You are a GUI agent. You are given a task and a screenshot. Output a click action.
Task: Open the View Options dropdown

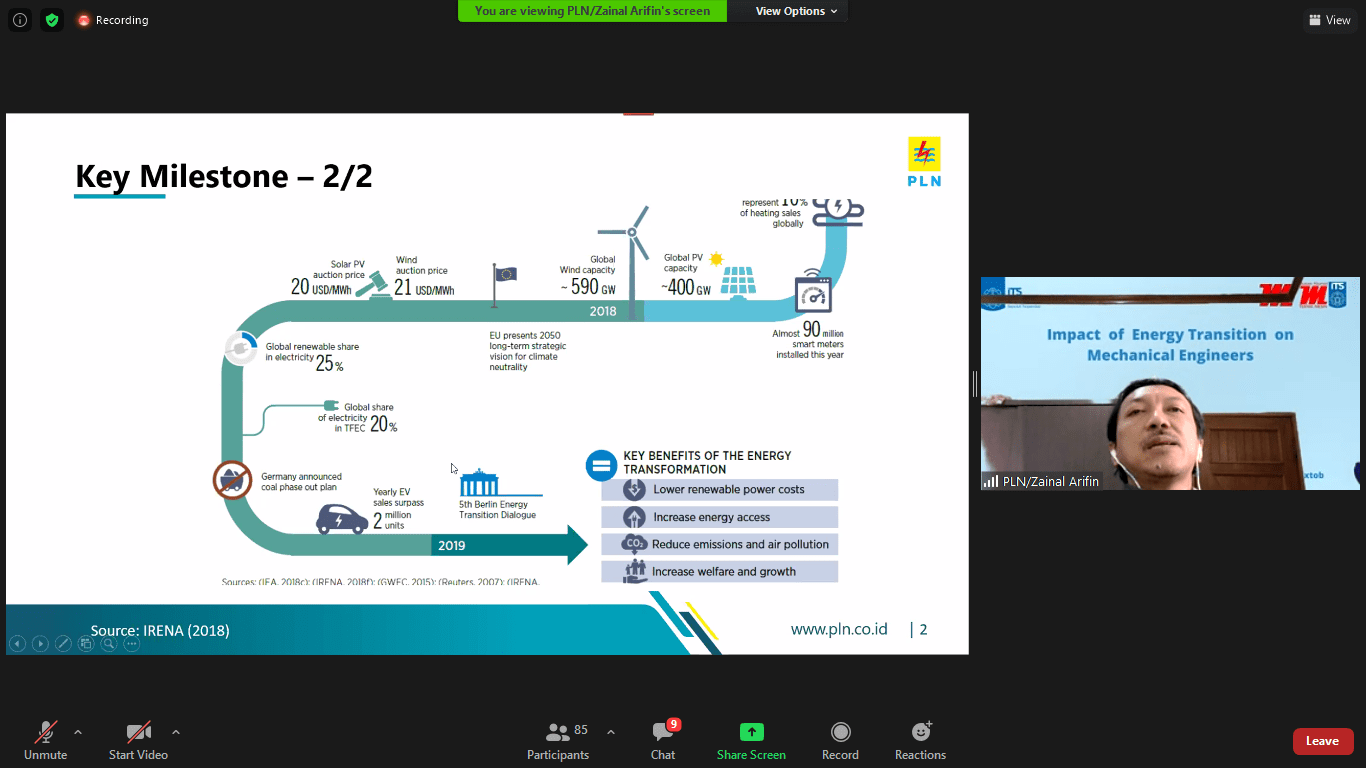click(796, 11)
